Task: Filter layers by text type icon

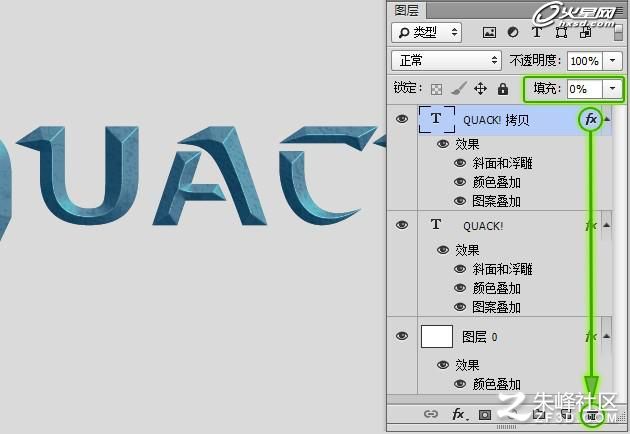Action: [x=537, y=32]
